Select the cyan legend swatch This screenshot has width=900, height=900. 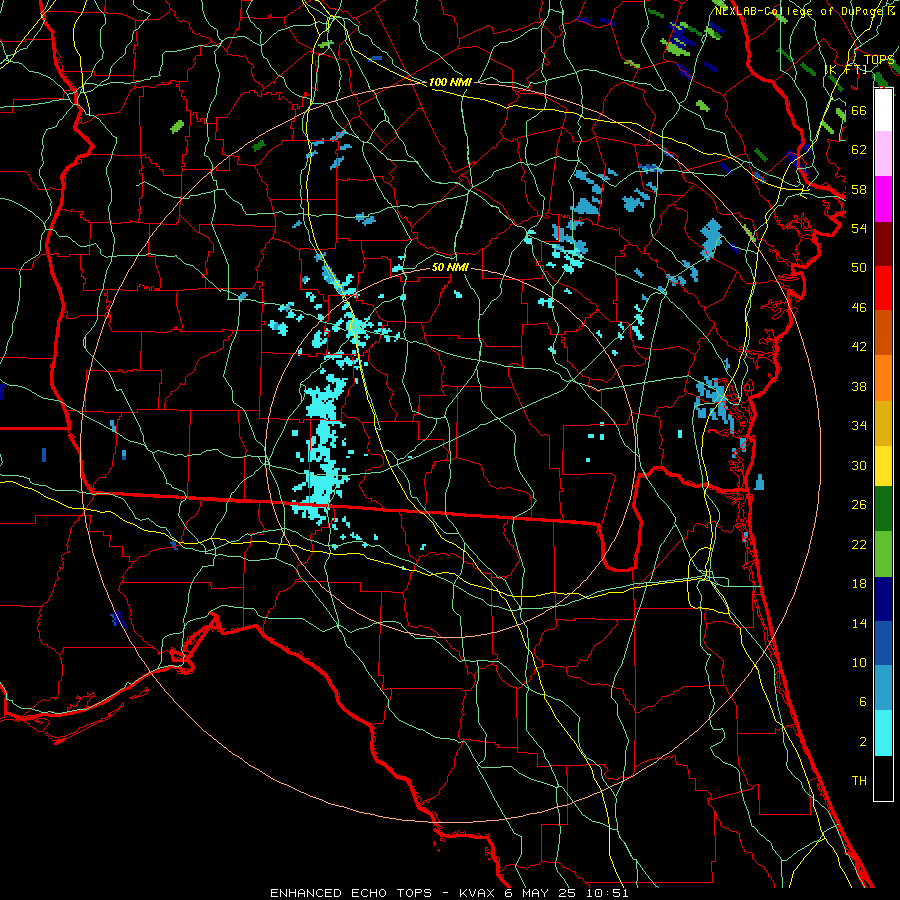click(x=883, y=733)
